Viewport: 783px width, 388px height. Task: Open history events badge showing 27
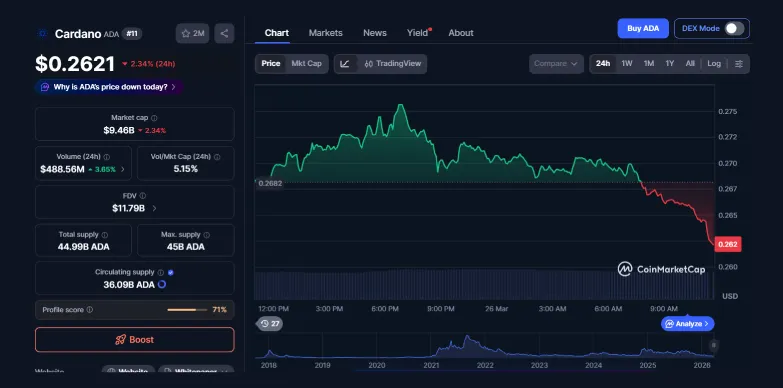click(270, 324)
